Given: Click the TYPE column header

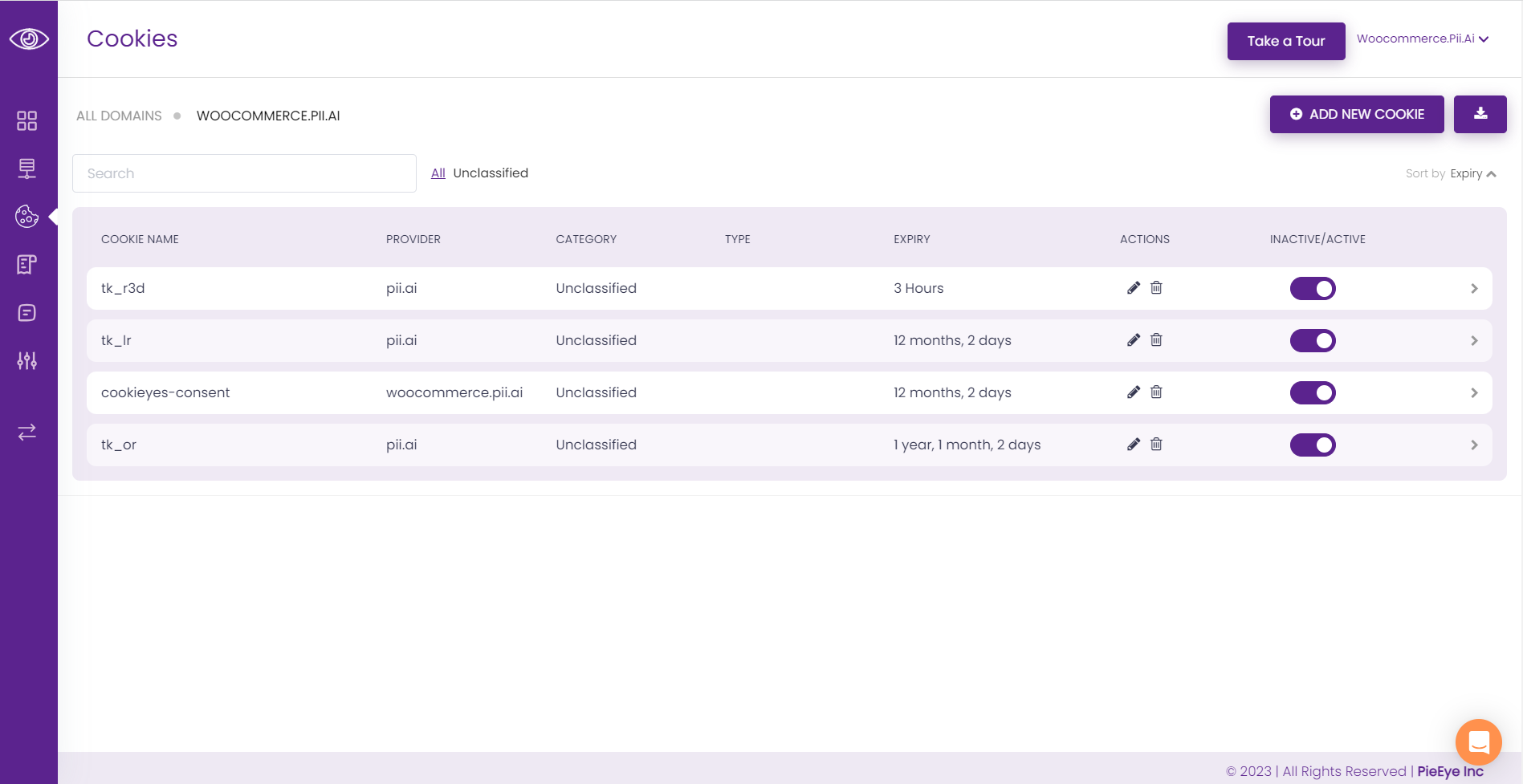Looking at the screenshot, I should pos(738,239).
